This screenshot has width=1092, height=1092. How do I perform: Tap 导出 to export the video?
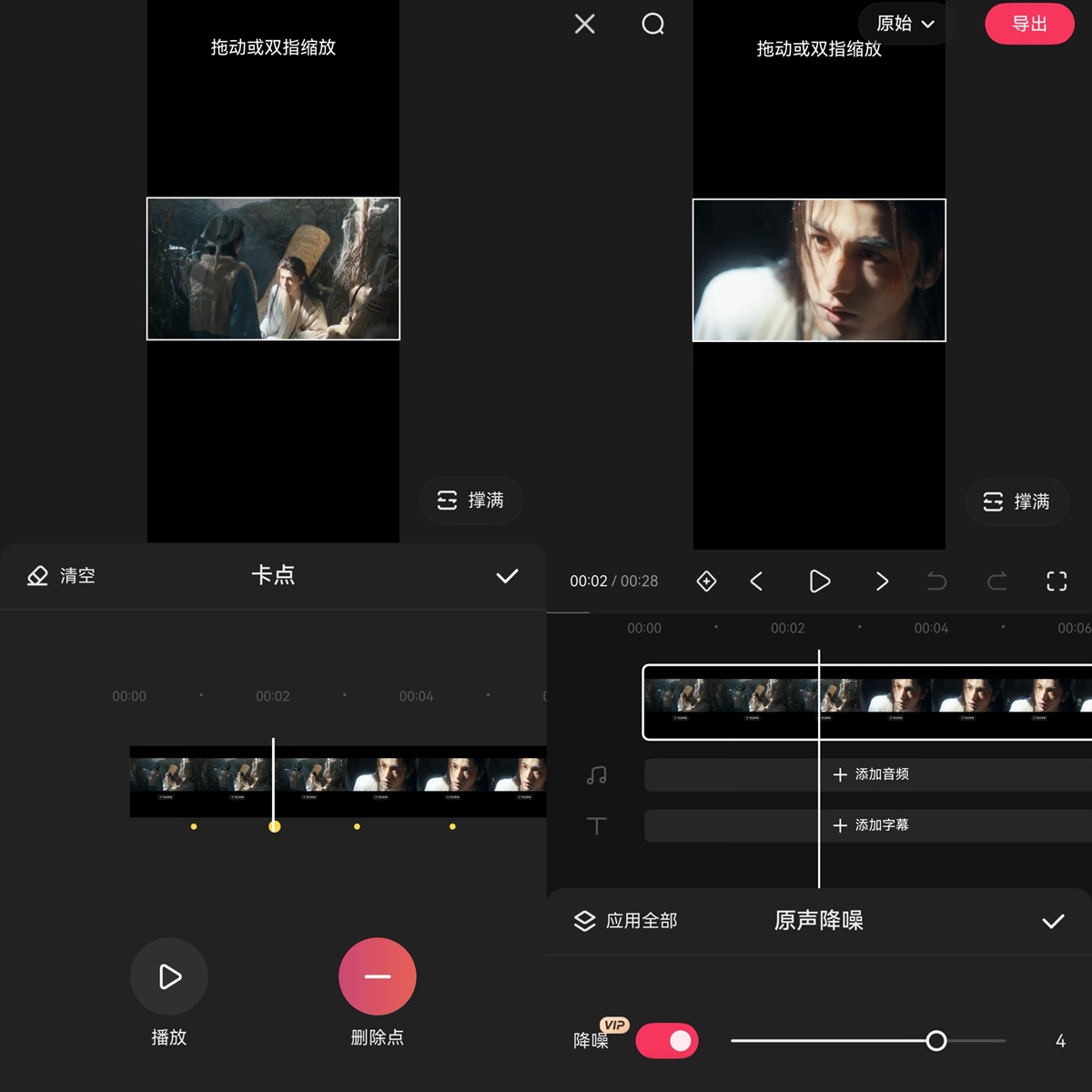click(x=1029, y=25)
